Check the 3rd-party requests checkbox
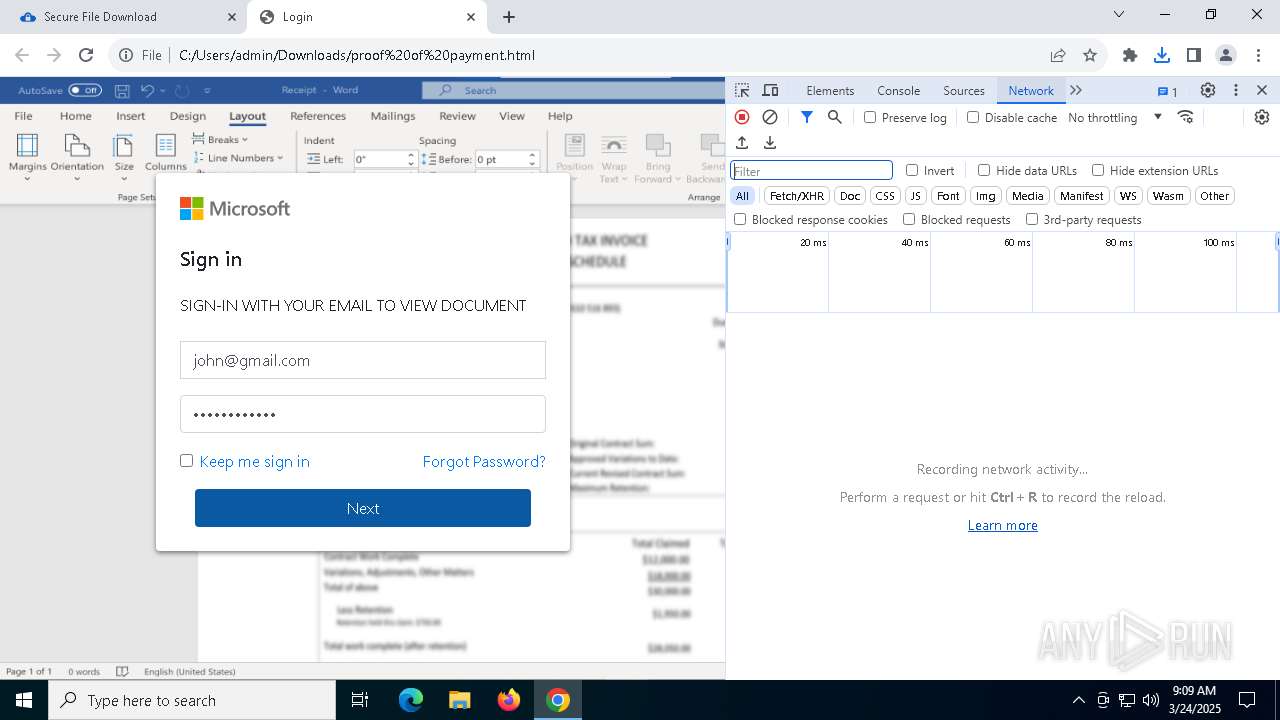The height and width of the screenshot is (720, 1280). point(1032,219)
